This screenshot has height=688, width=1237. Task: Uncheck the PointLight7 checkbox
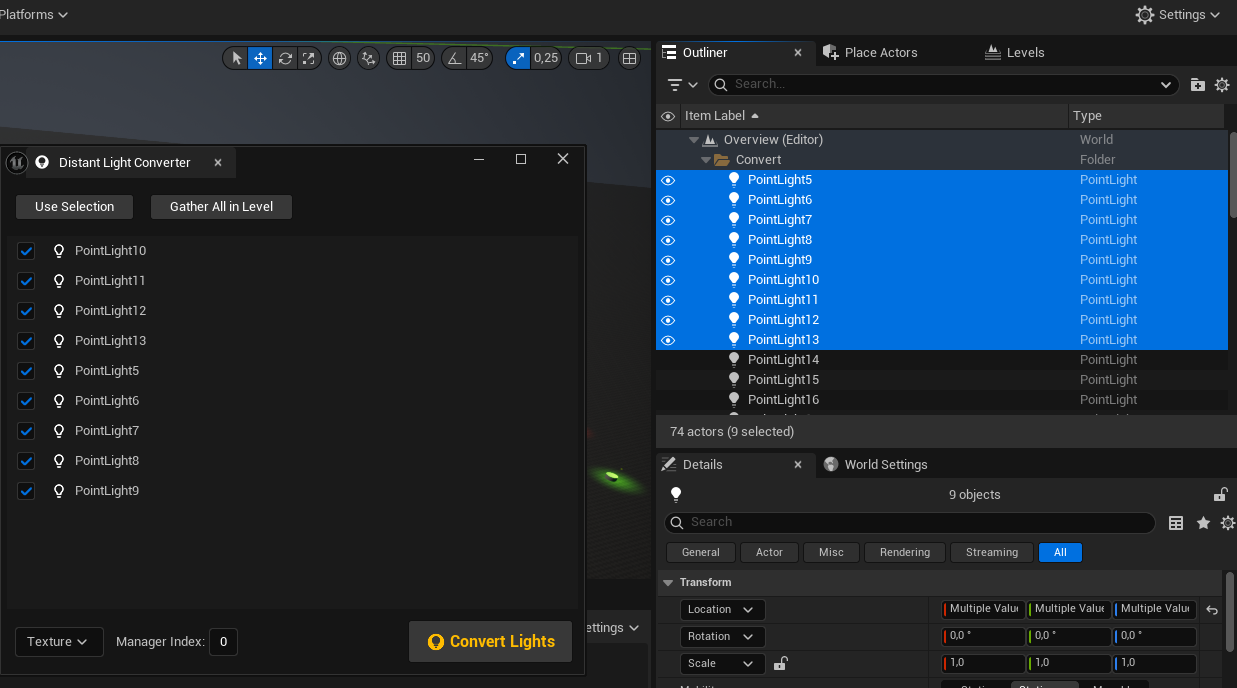pos(26,431)
